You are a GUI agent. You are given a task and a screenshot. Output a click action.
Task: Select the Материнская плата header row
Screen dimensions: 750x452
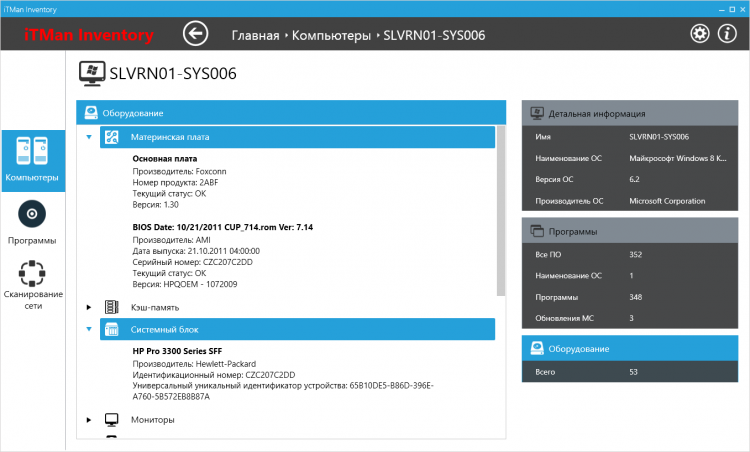(x=297, y=137)
